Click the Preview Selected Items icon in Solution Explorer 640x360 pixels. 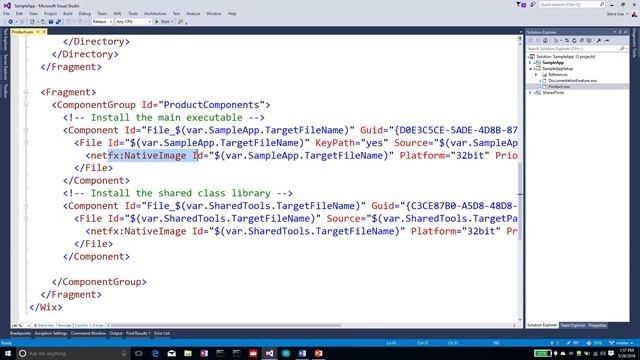point(607,40)
